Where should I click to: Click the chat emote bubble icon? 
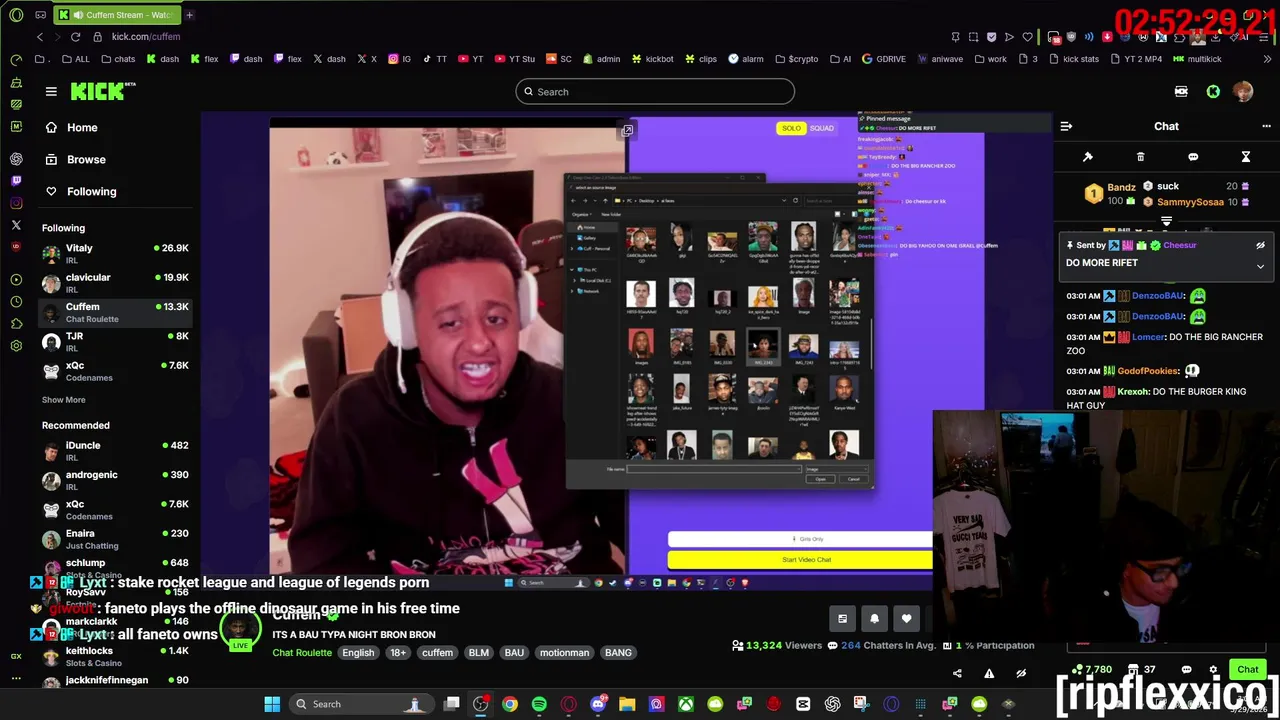pos(1186,670)
